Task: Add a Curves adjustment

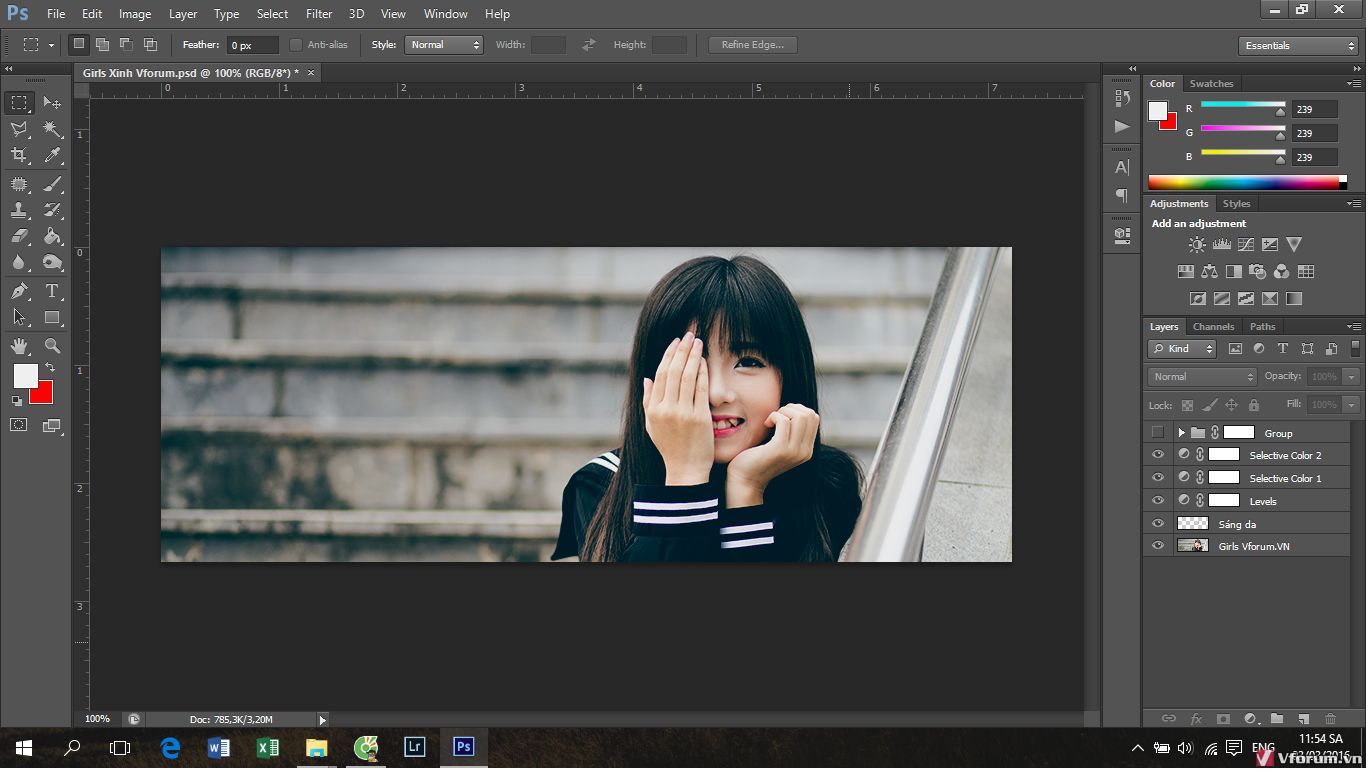Action: [1246, 244]
